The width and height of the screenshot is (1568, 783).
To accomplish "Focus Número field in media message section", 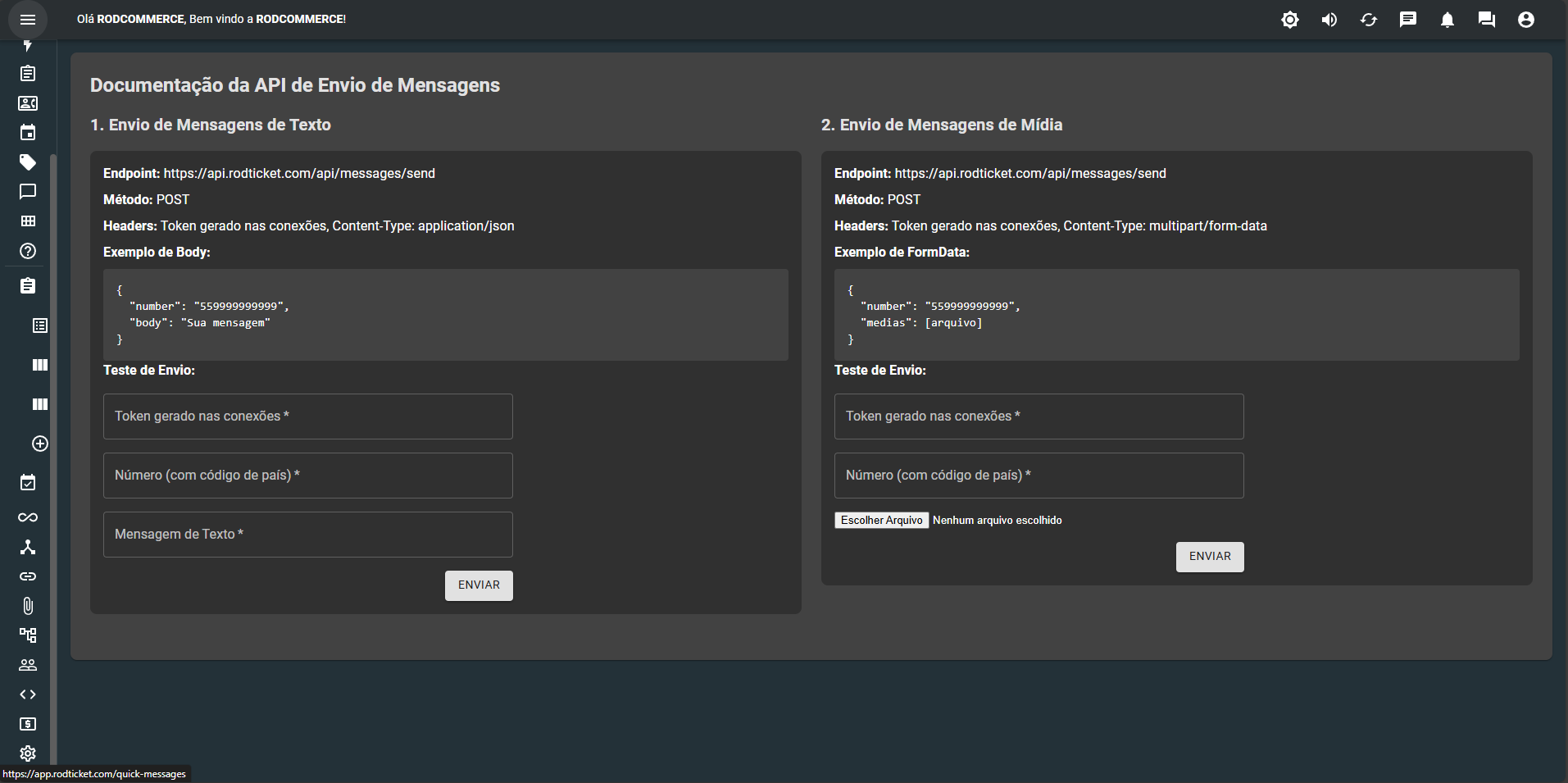I will [x=1039, y=476].
